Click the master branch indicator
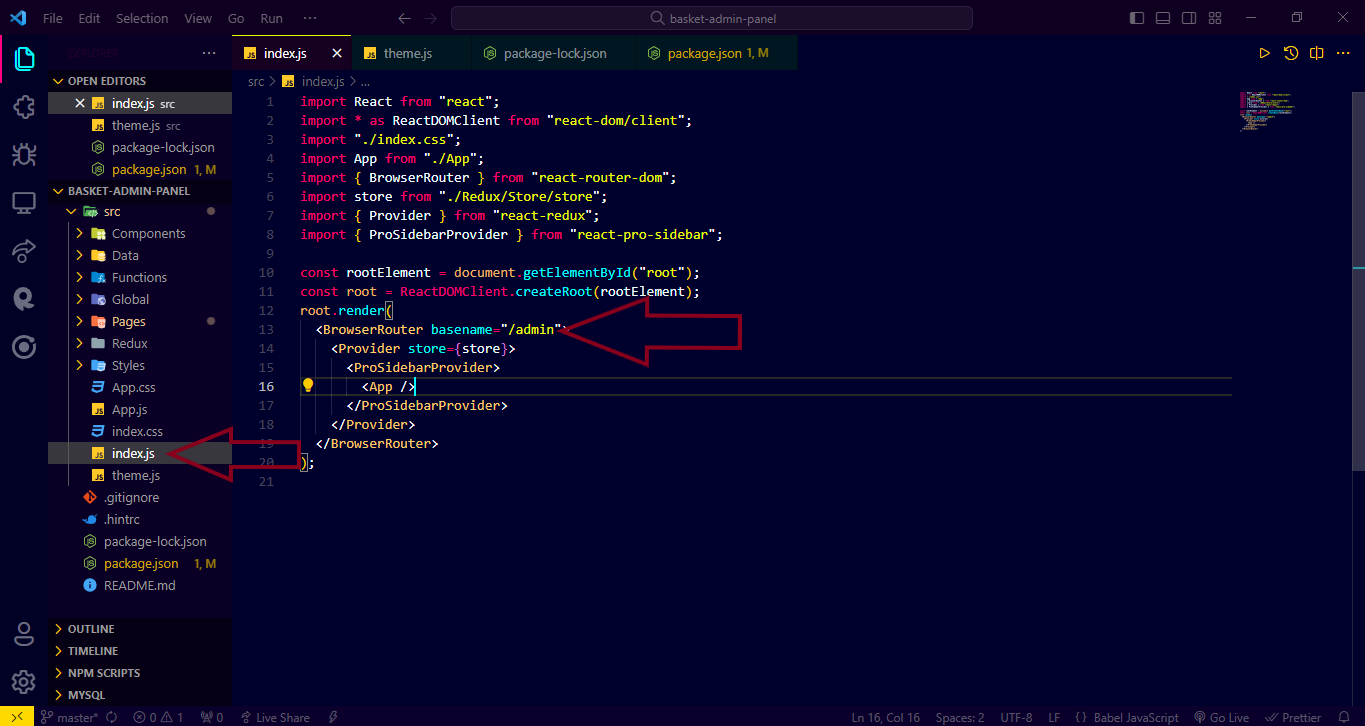1365x726 pixels. click(x=69, y=717)
